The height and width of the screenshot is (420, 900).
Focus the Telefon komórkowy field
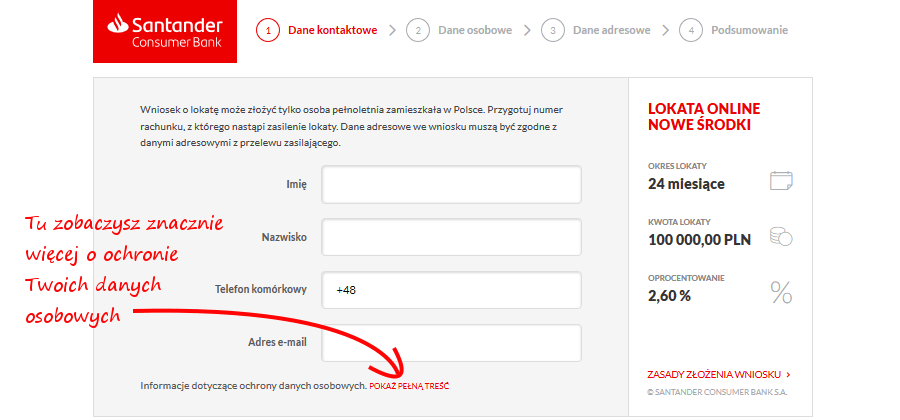pos(452,290)
